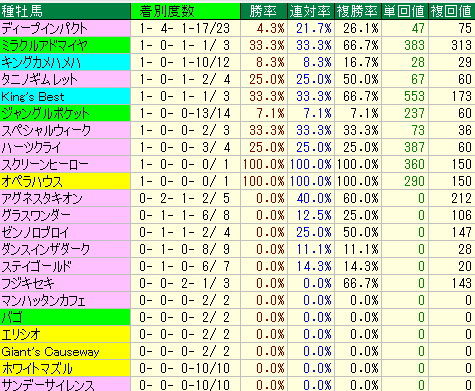Select the ミラクルアドマイヤ sire name
This screenshot has height=391, width=475.
44,45
